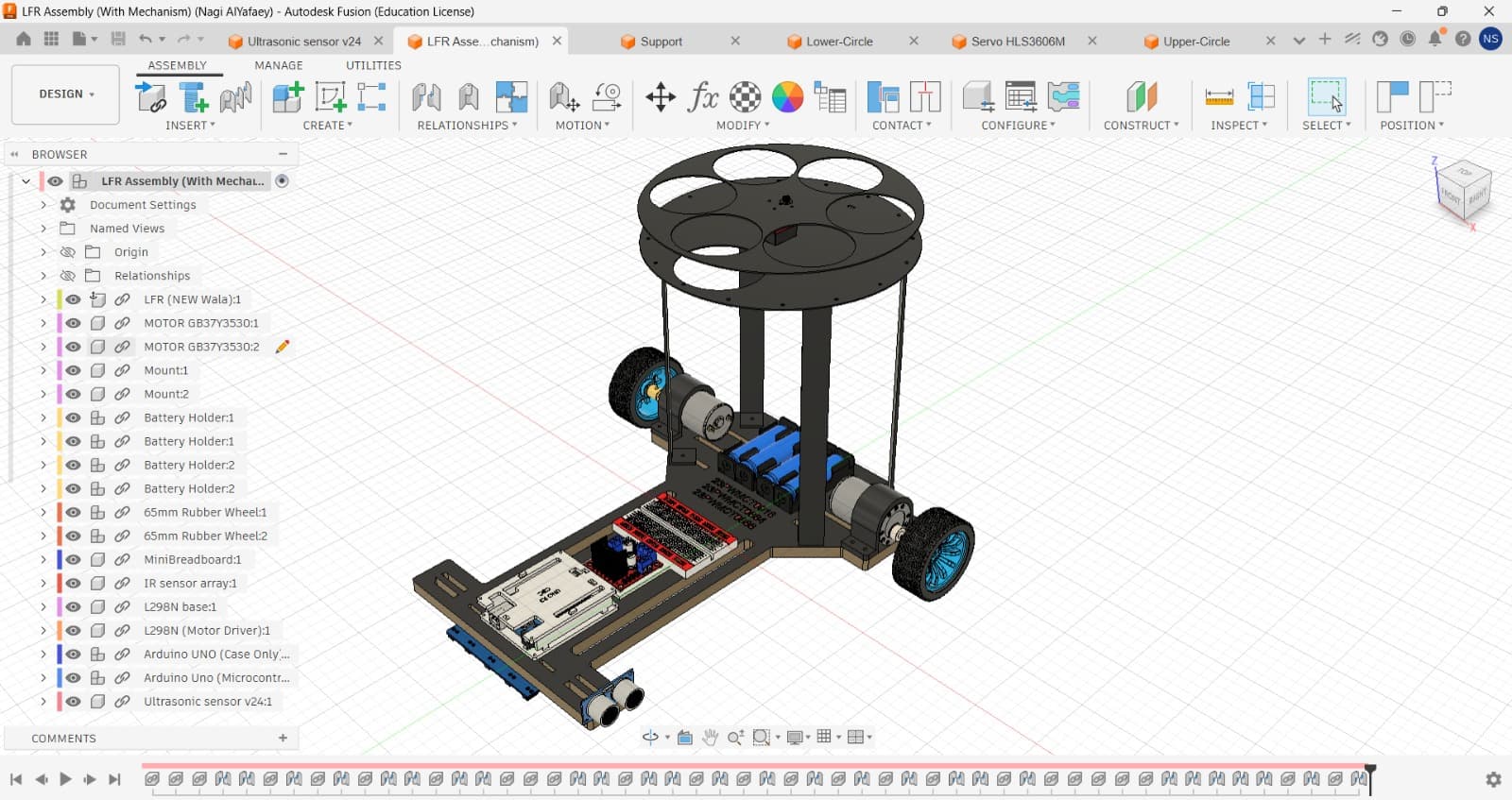
Task: Click the ViewCube to reorient the view
Action: tap(1463, 189)
